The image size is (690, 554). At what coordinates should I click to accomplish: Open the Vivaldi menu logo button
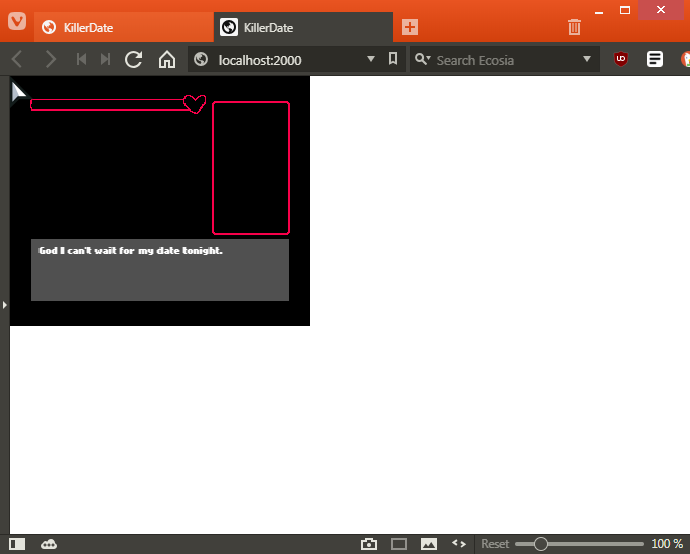[17, 21]
